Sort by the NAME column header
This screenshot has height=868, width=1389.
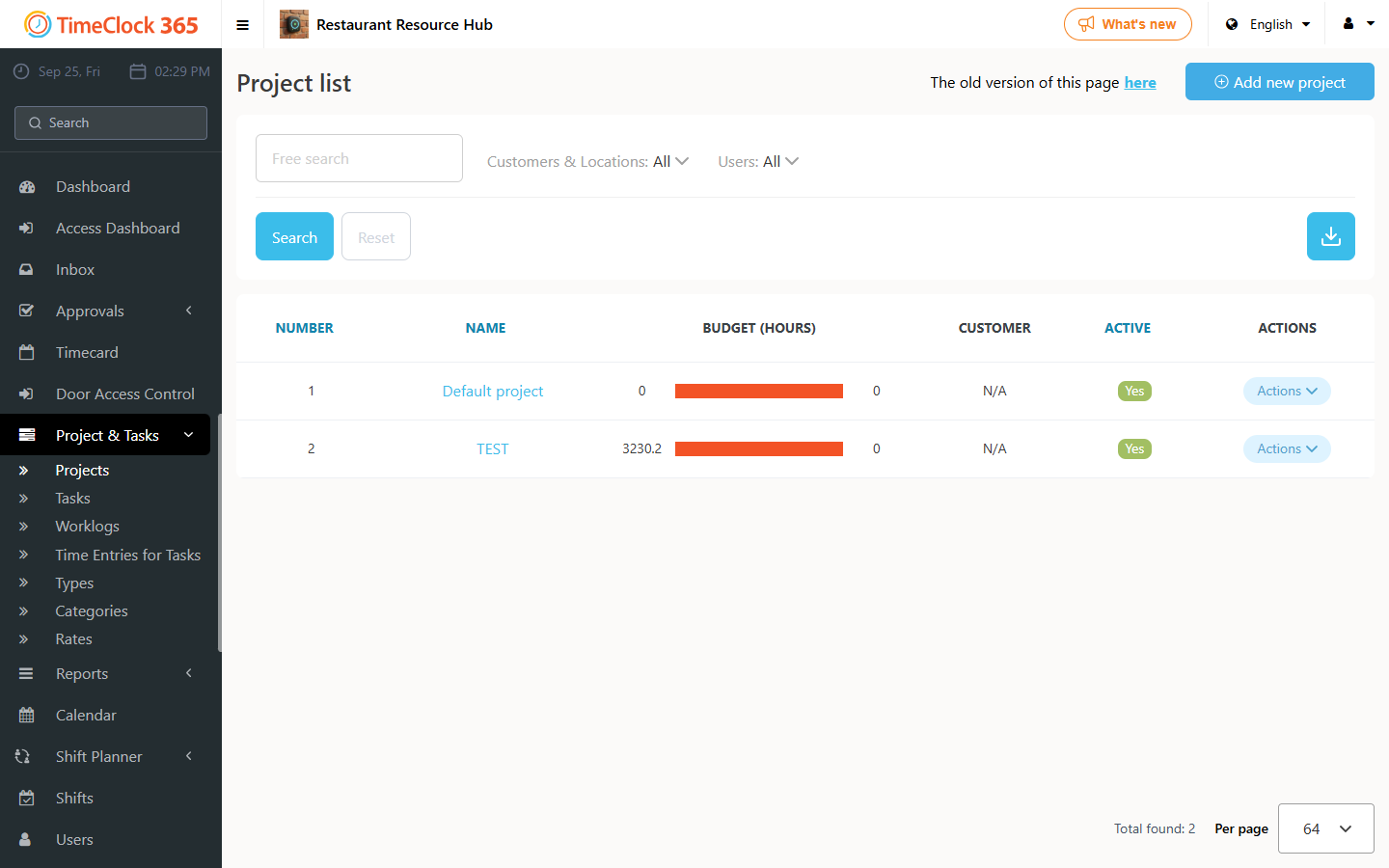tap(486, 328)
